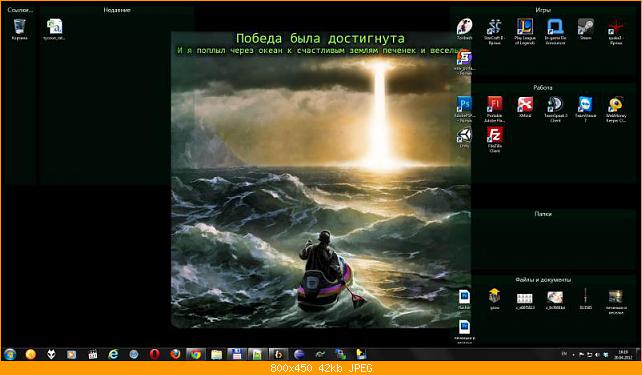Screen dimensions: 642x375
Task: Open the FileZilla Client shortcut
Action: [x=495, y=140]
